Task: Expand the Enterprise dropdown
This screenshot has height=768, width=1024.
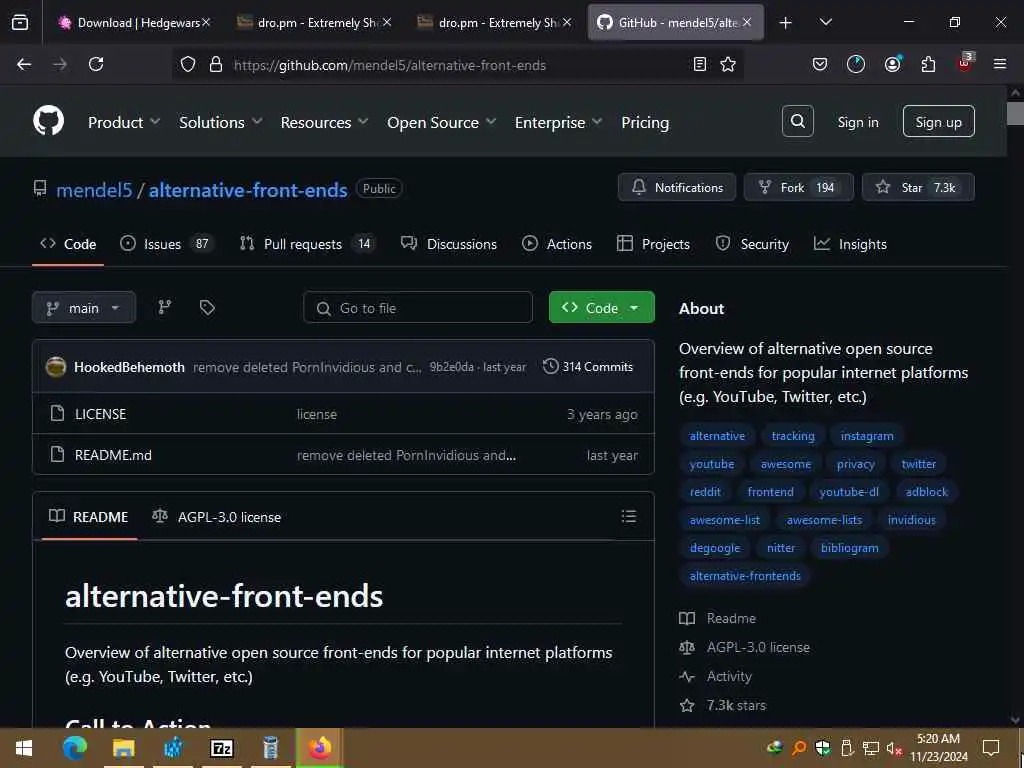Action: tap(558, 122)
